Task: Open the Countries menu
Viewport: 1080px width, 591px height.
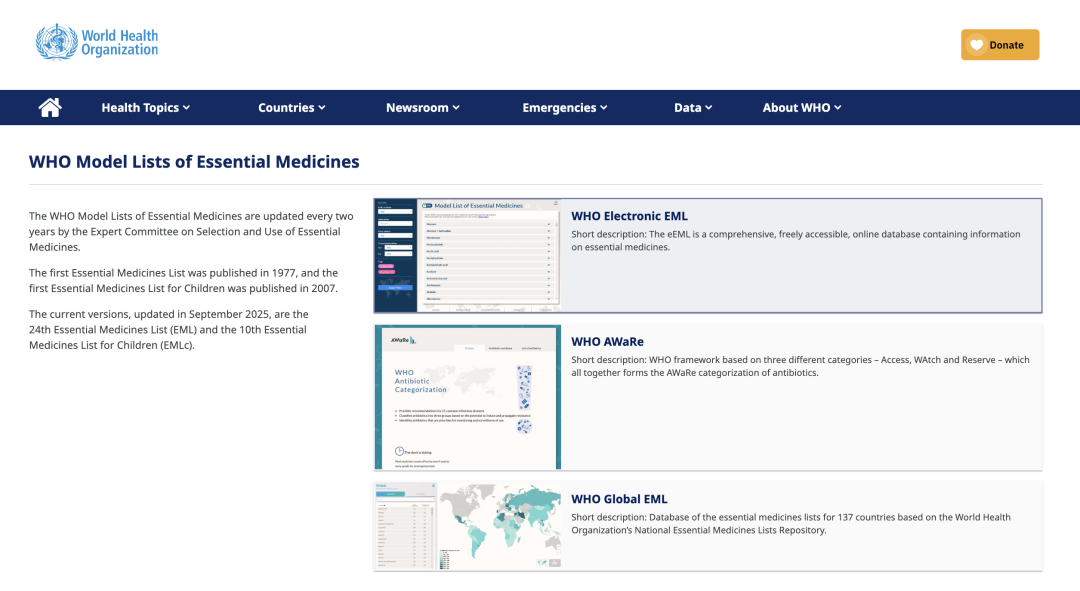Action: tap(291, 107)
